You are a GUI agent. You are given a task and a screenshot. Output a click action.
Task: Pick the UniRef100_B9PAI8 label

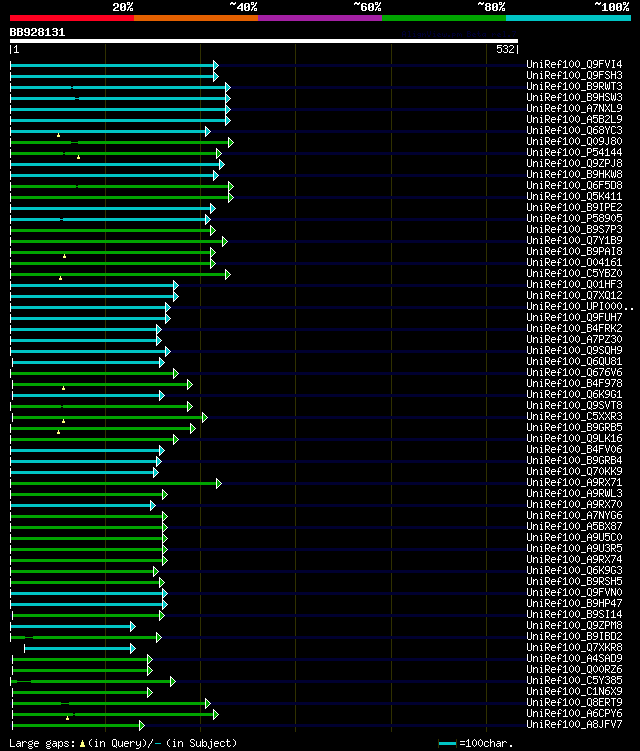(574, 251)
